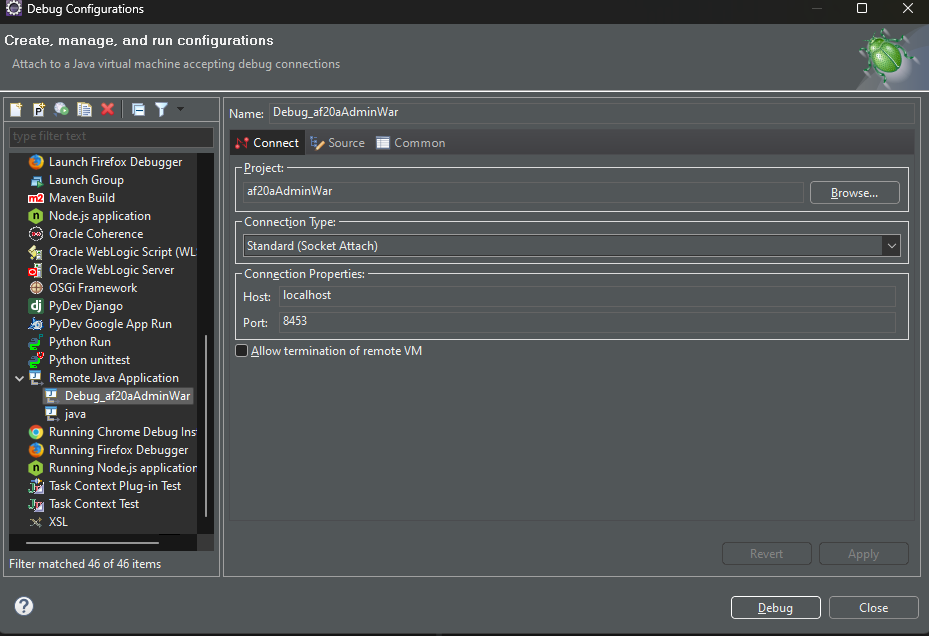Click the Project text field

pyautogui.click(x=523, y=191)
